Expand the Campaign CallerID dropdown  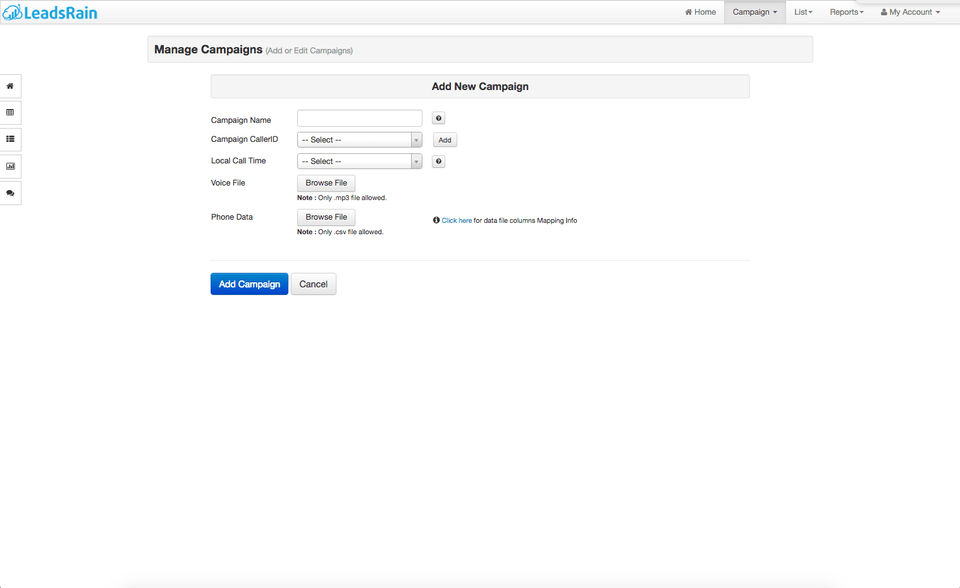pyautogui.click(x=359, y=140)
